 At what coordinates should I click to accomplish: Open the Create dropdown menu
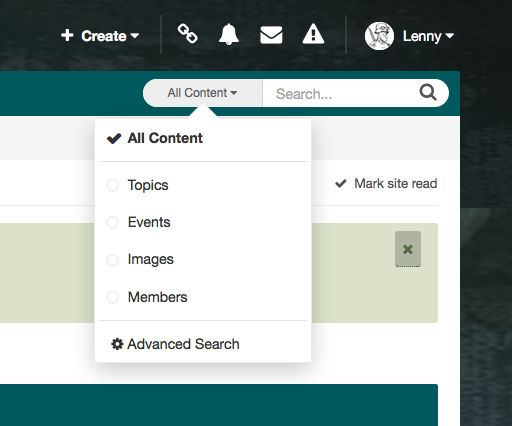point(100,36)
